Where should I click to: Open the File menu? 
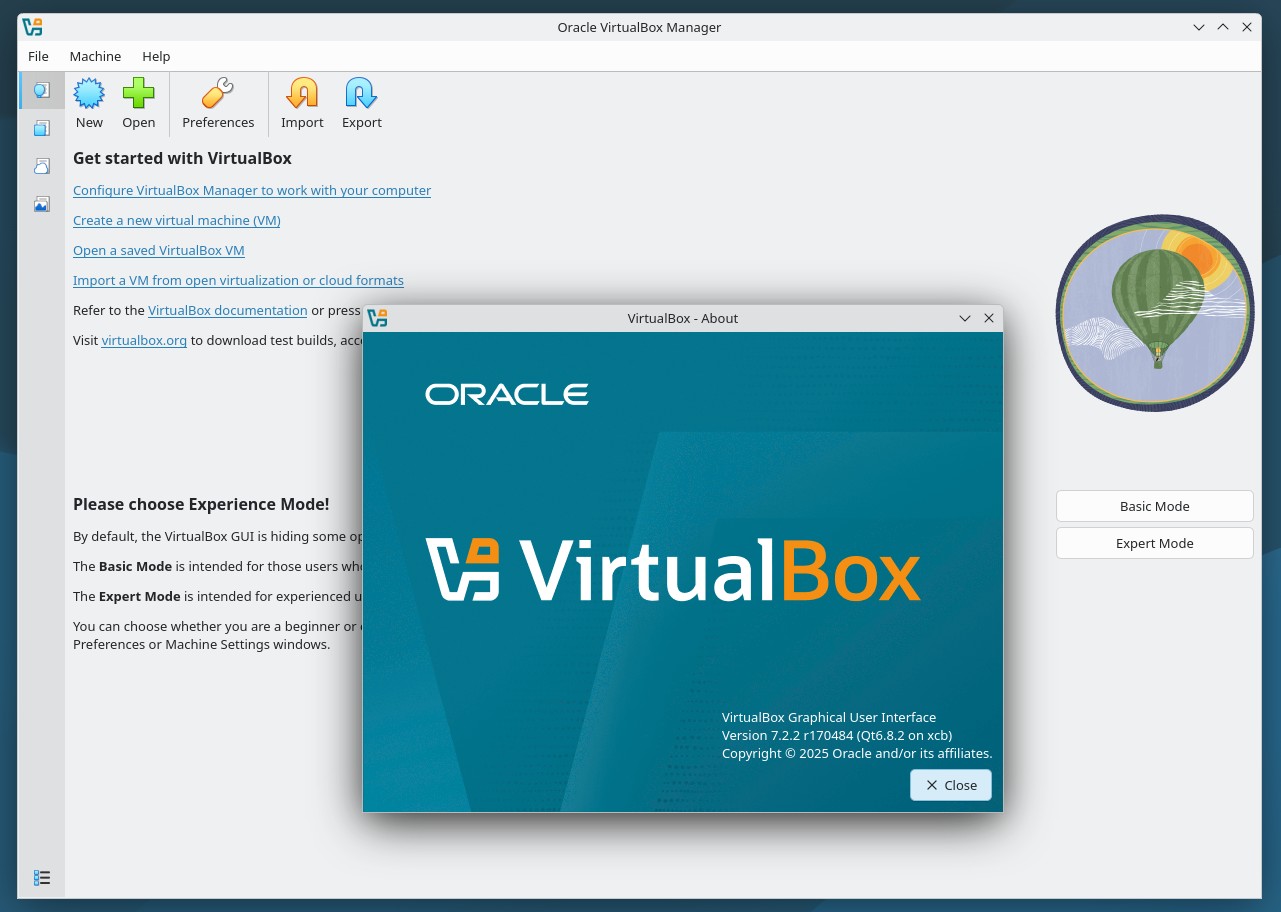38,56
